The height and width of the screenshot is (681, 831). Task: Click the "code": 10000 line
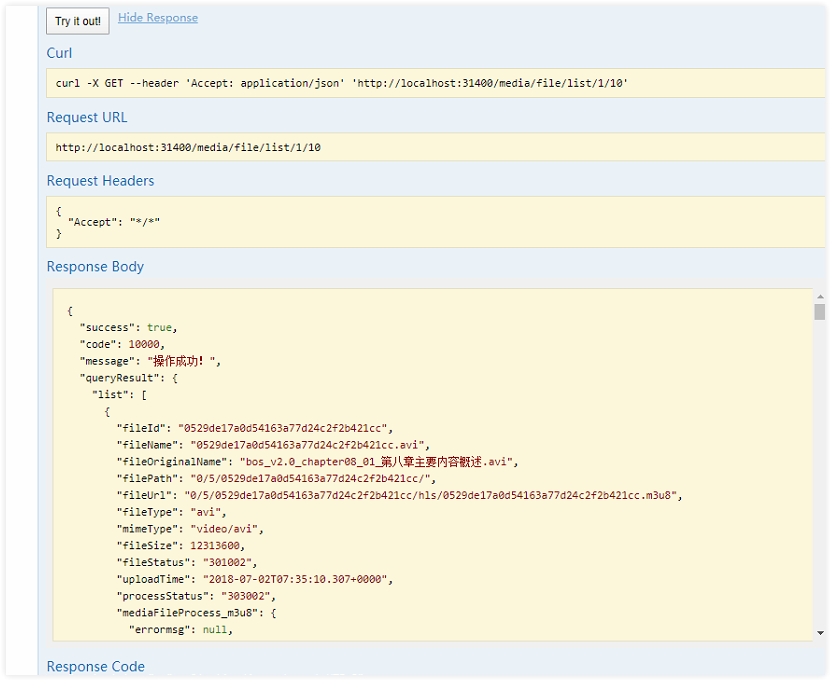click(x=122, y=344)
